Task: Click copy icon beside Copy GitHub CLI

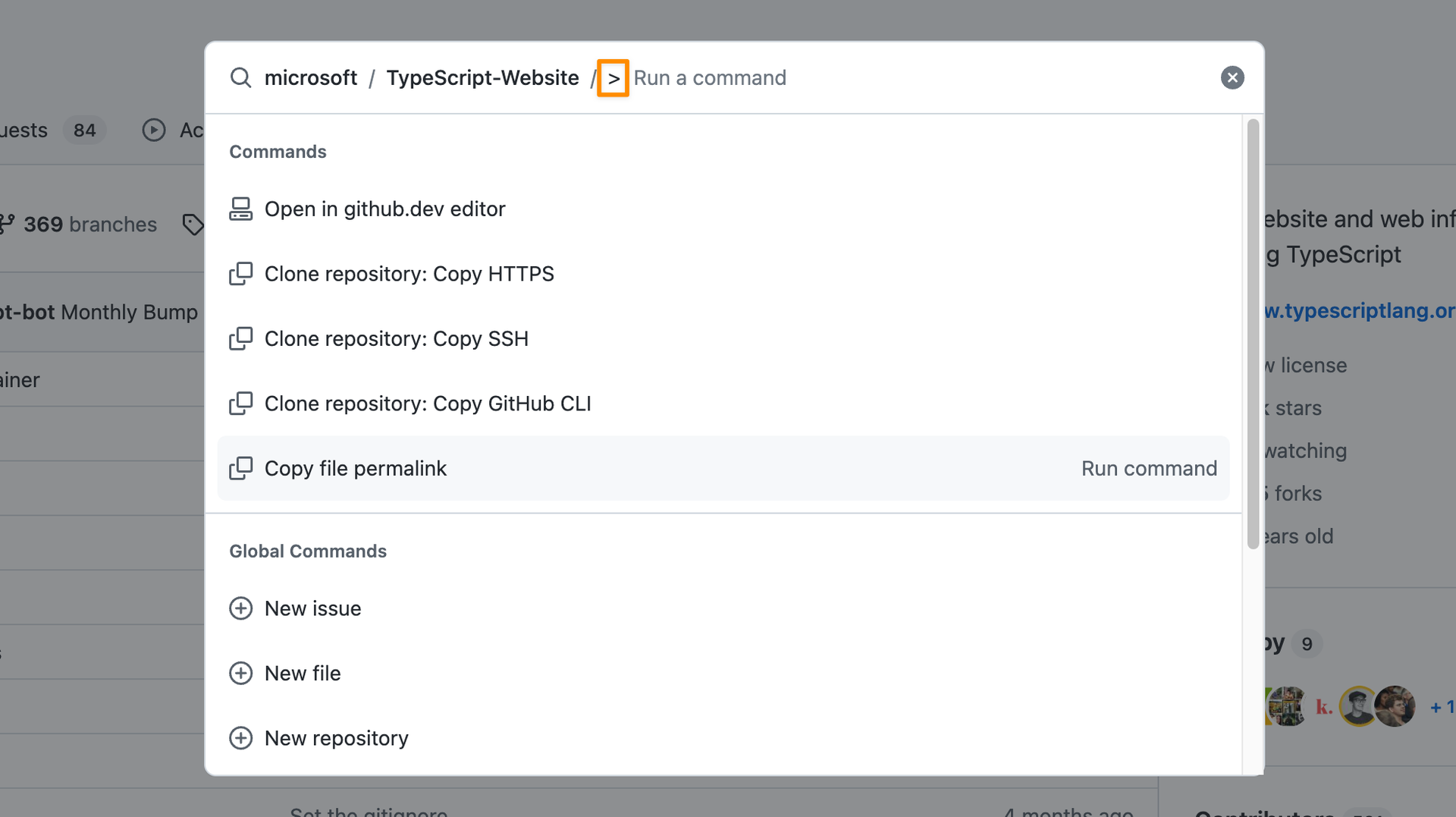Action: [240, 404]
